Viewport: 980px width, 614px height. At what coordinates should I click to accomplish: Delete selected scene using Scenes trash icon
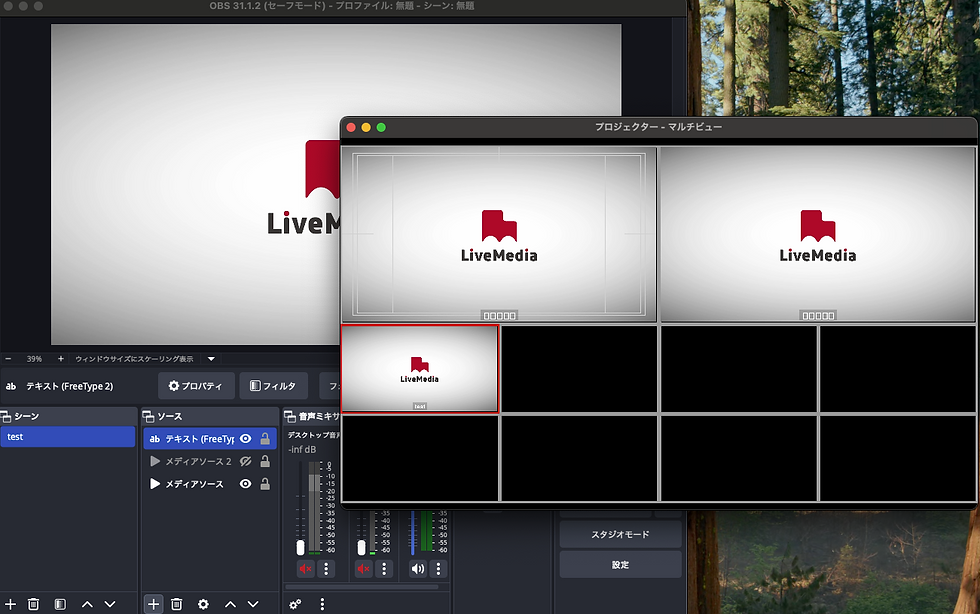pos(34,604)
